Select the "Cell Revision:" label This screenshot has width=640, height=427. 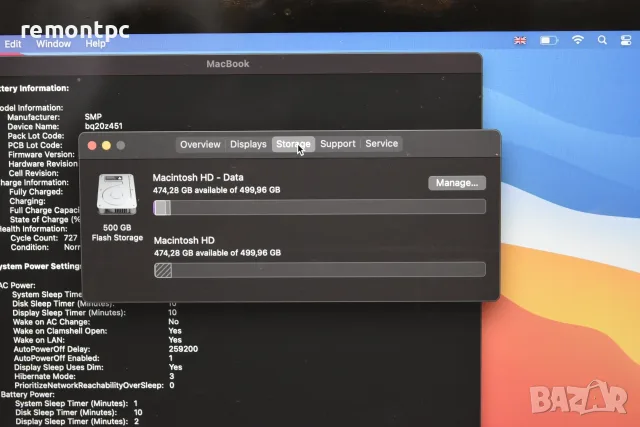[34, 173]
